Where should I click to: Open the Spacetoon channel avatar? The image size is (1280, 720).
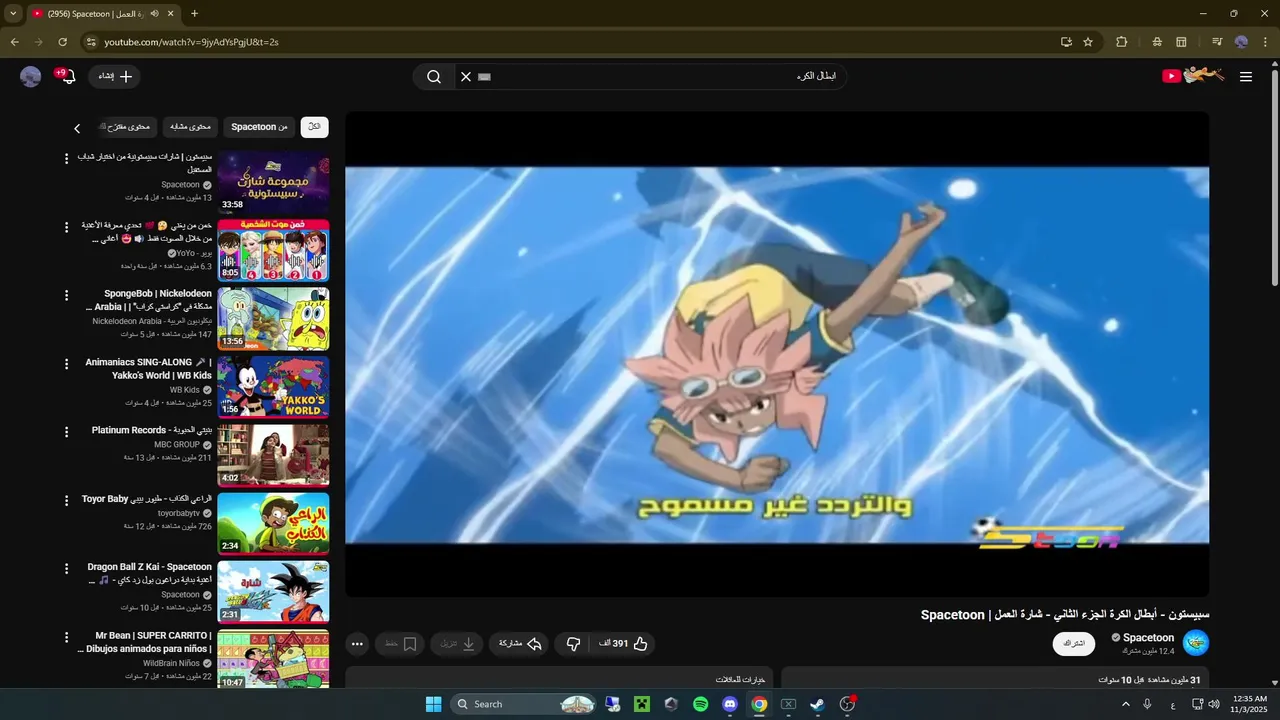coord(1196,643)
